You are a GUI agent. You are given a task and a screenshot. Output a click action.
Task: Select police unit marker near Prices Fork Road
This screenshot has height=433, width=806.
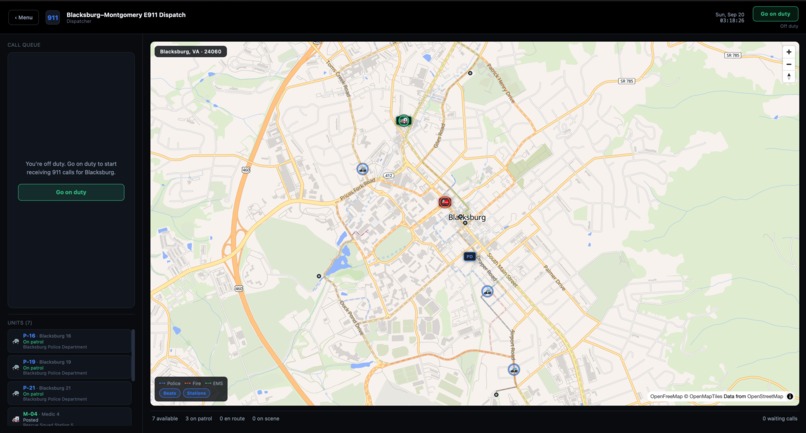click(362, 169)
